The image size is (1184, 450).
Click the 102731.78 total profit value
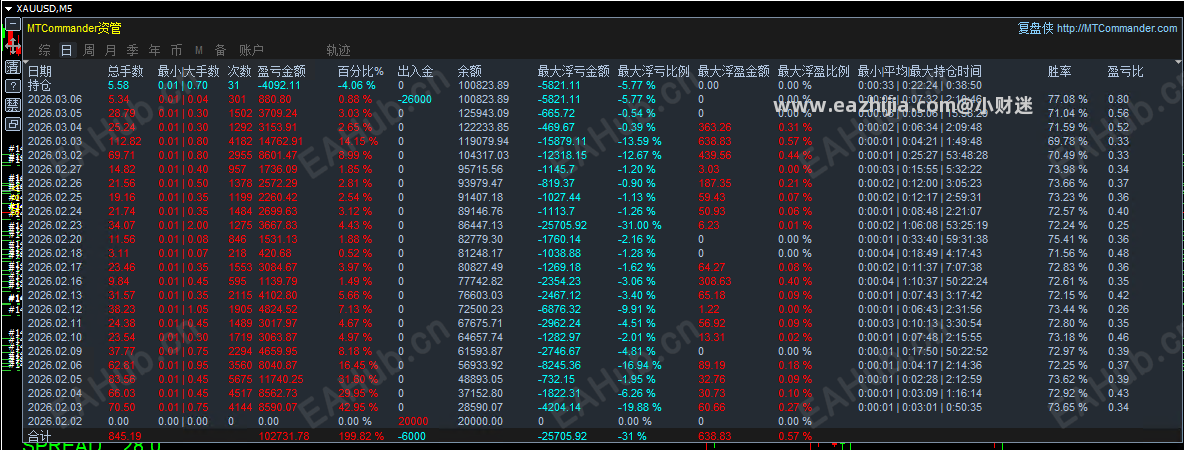284,436
